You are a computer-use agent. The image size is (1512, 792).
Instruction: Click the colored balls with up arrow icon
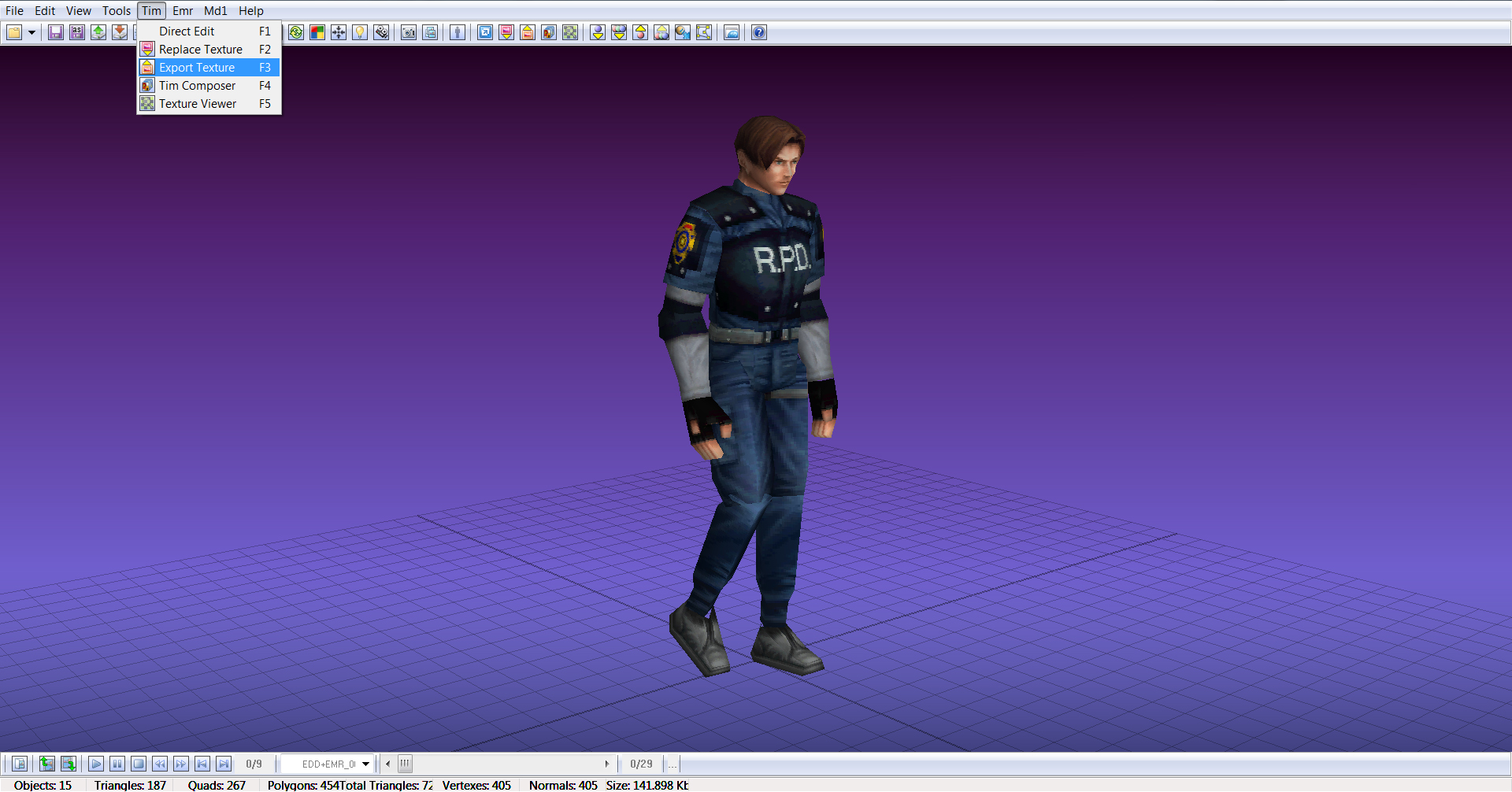pyautogui.click(x=661, y=32)
